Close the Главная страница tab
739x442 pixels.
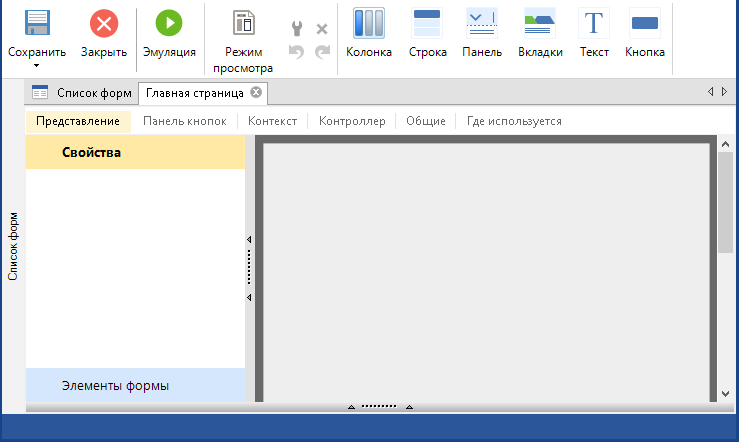click(x=256, y=93)
